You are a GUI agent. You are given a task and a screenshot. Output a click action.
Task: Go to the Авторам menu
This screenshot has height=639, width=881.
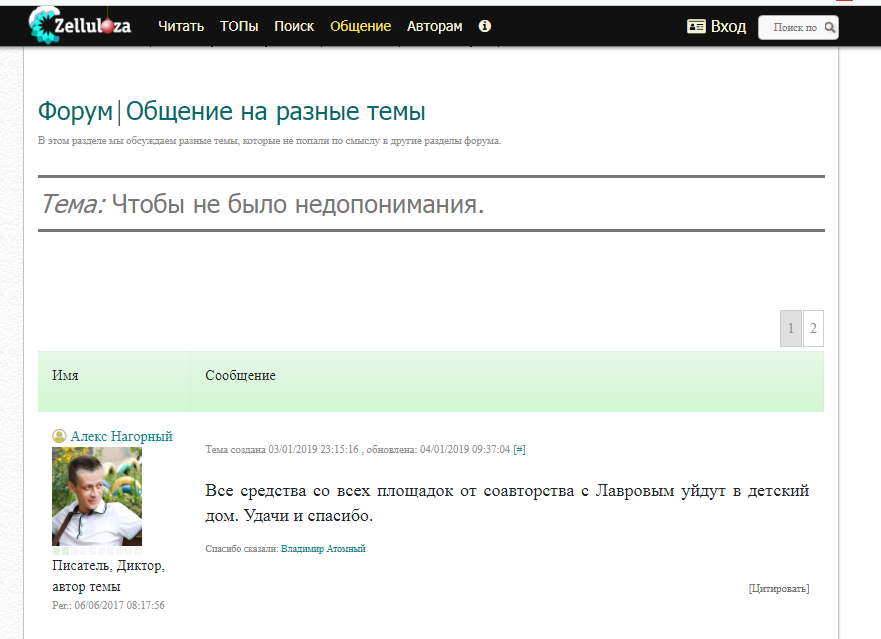pyautogui.click(x=435, y=26)
